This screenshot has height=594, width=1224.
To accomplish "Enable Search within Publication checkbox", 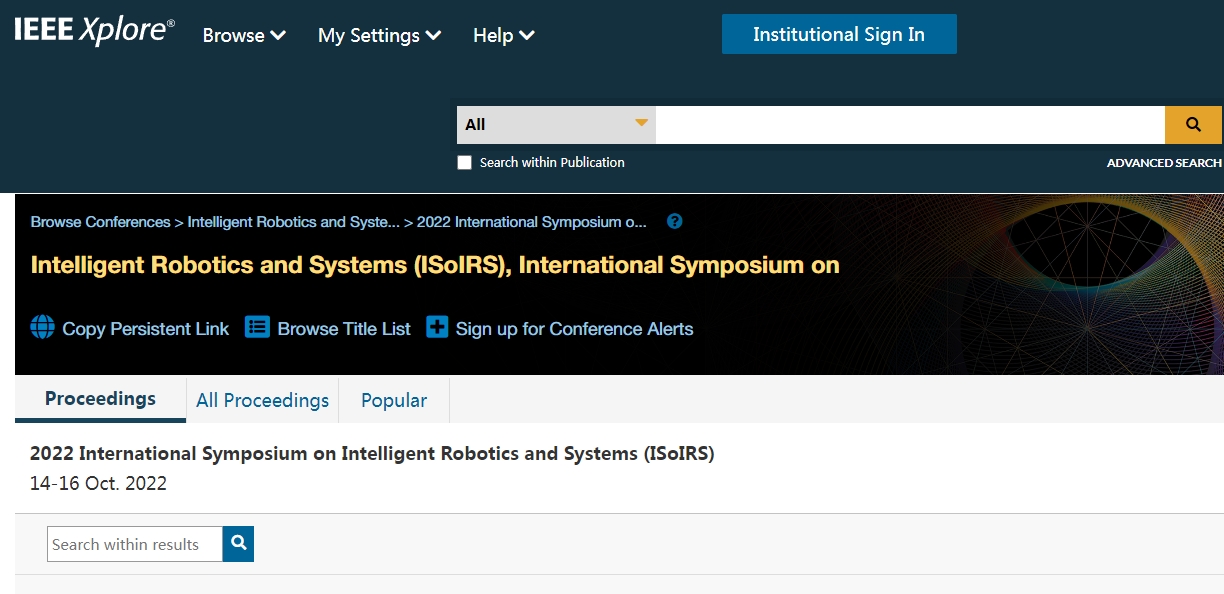I will [464, 163].
